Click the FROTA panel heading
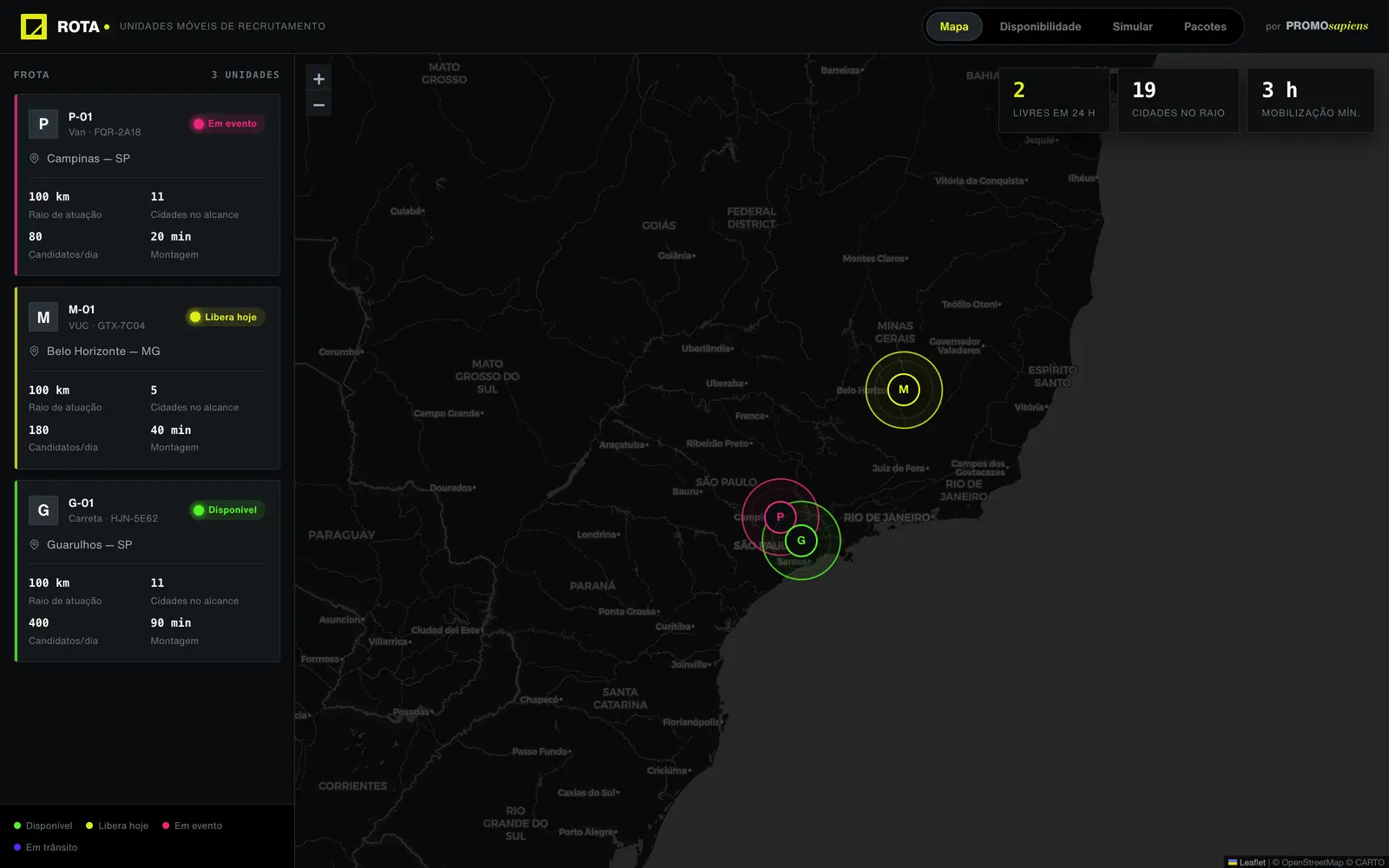The height and width of the screenshot is (868, 1389). [x=32, y=76]
